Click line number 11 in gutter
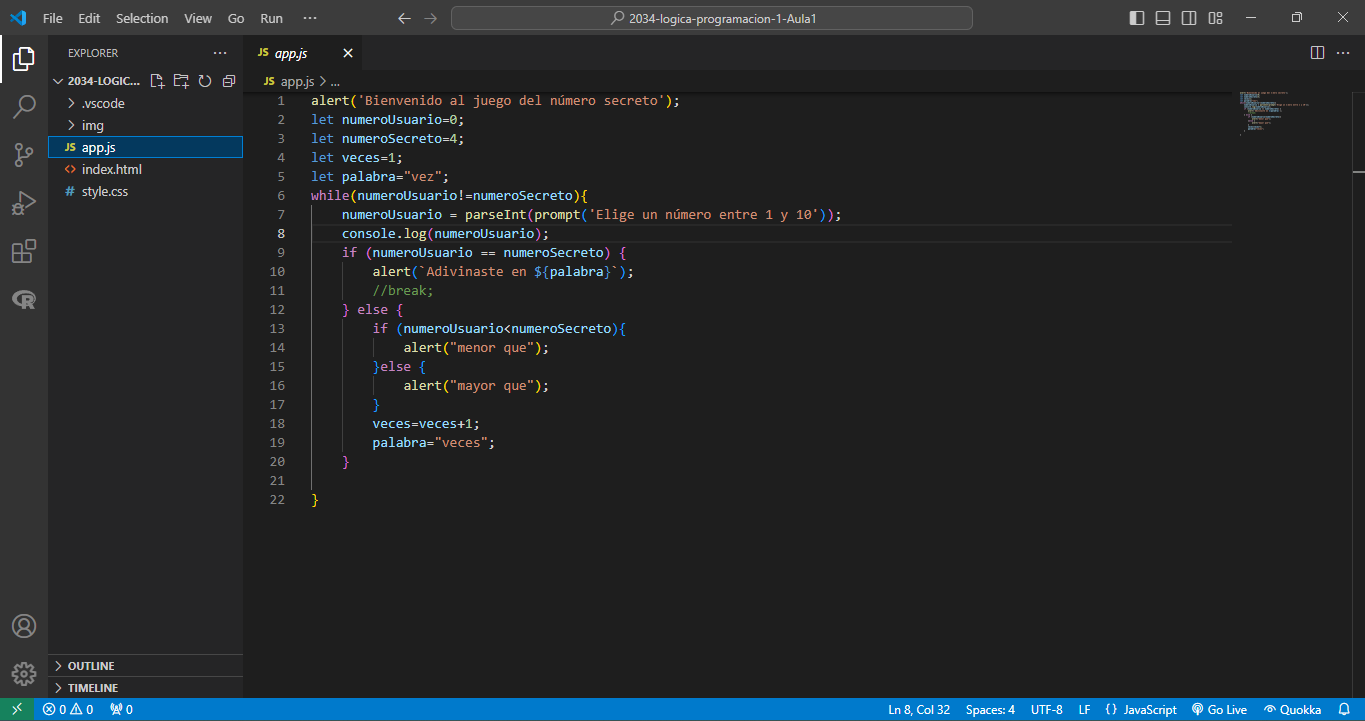The image size is (1365, 721). click(277, 290)
